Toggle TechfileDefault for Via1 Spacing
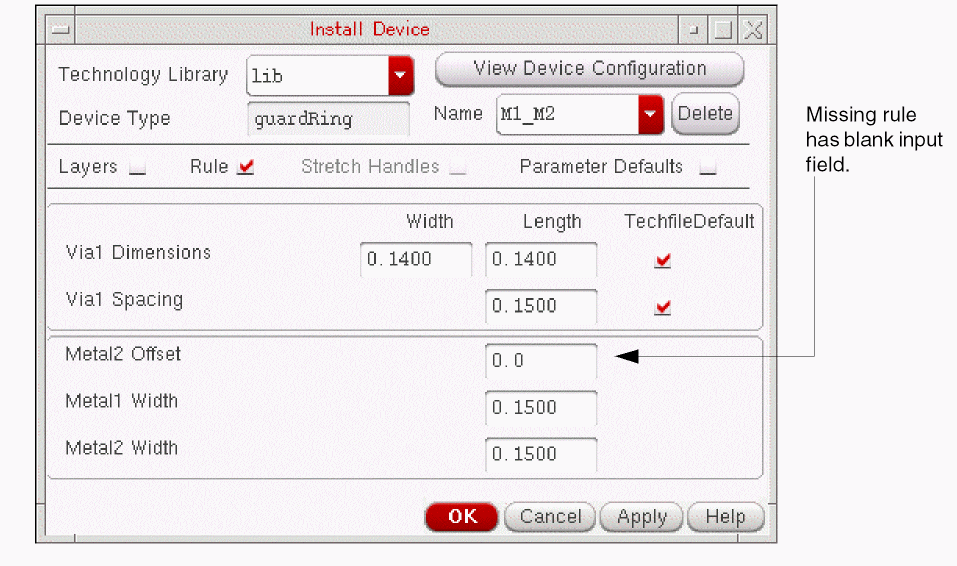 [662, 308]
